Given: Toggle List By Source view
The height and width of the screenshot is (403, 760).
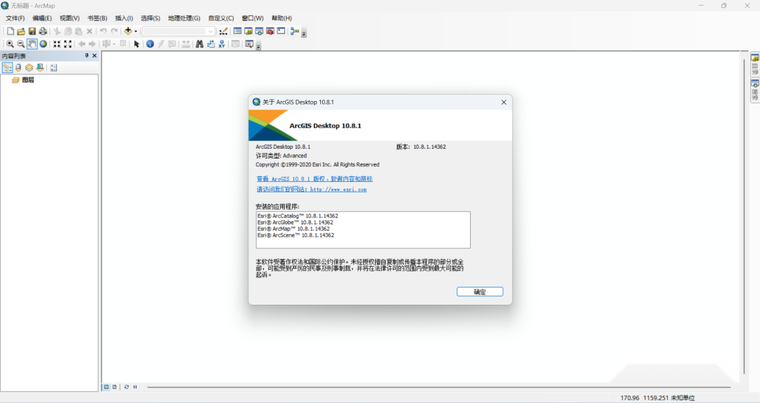Looking at the screenshot, I should 18,67.
